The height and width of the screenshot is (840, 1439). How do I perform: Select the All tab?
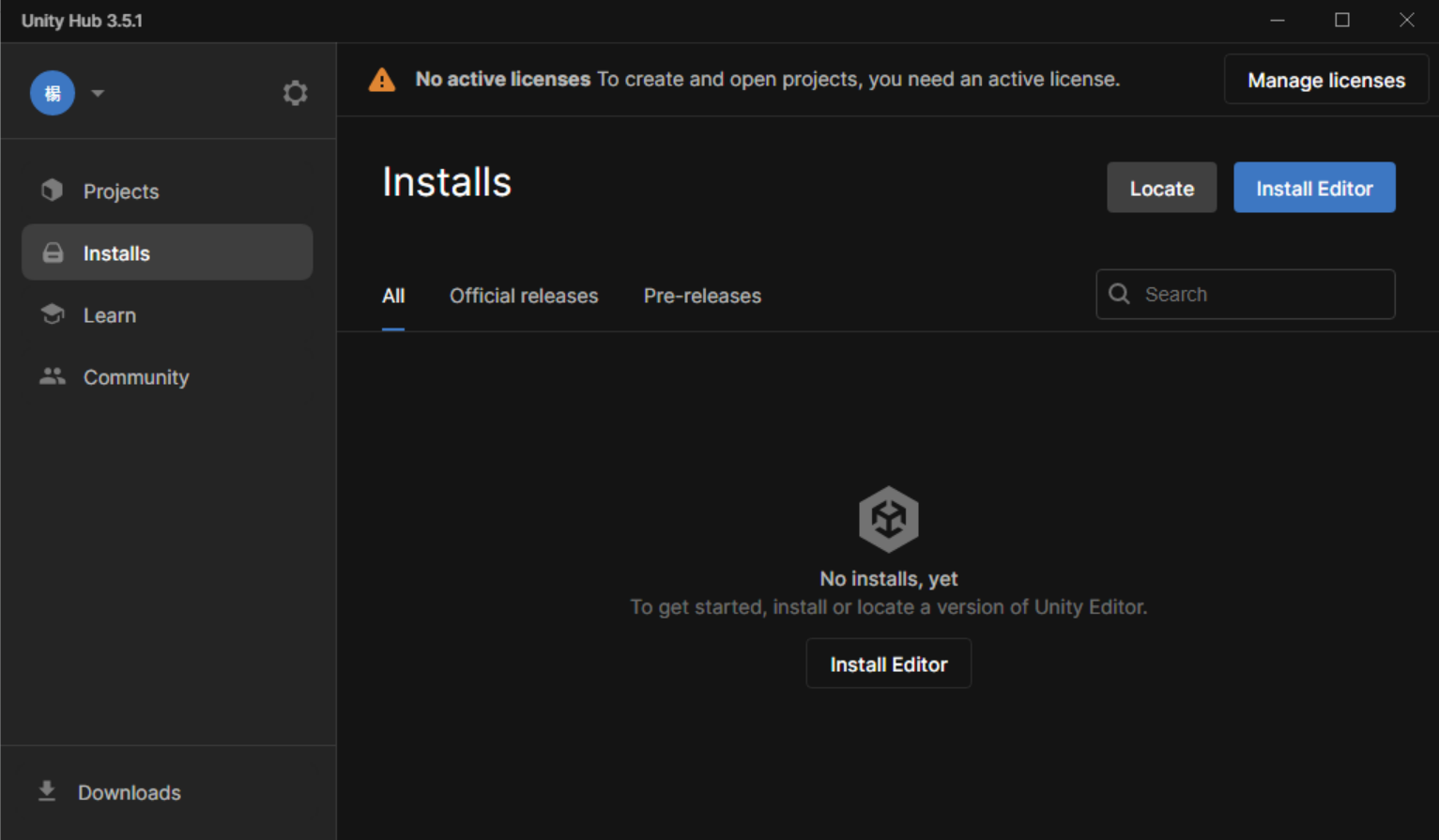pyautogui.click(x=393, y=296)
